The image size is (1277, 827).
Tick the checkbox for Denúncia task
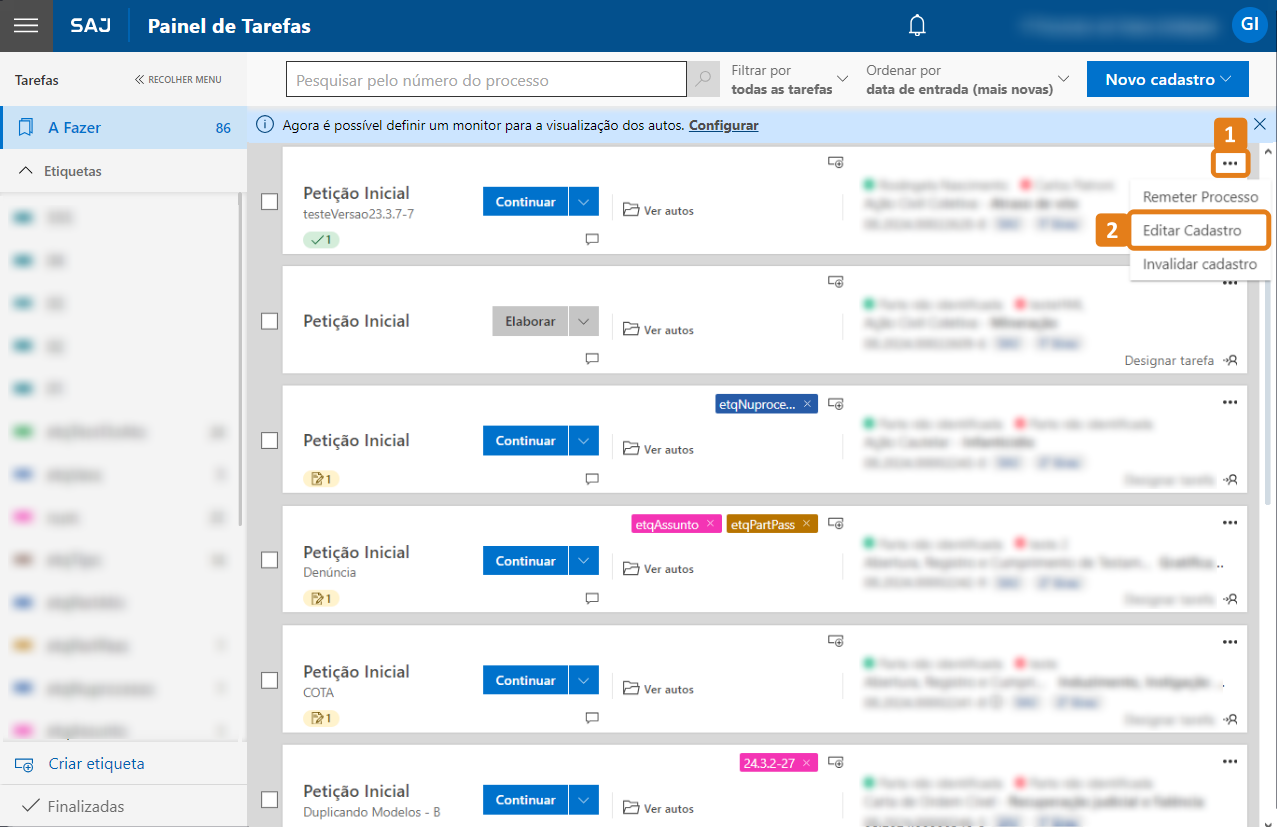(x=269, y=560)
